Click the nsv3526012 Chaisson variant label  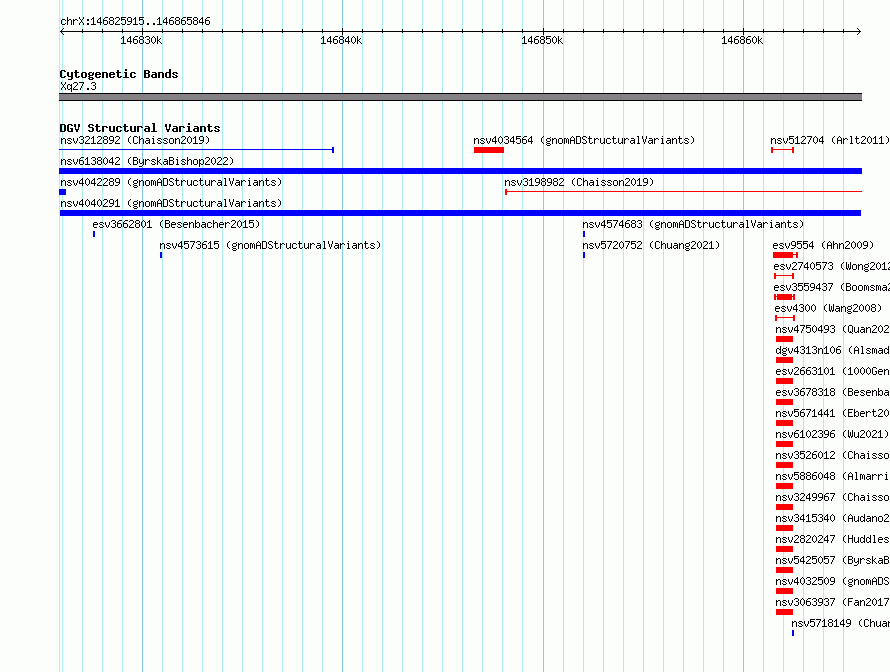(x=833, y=455)
